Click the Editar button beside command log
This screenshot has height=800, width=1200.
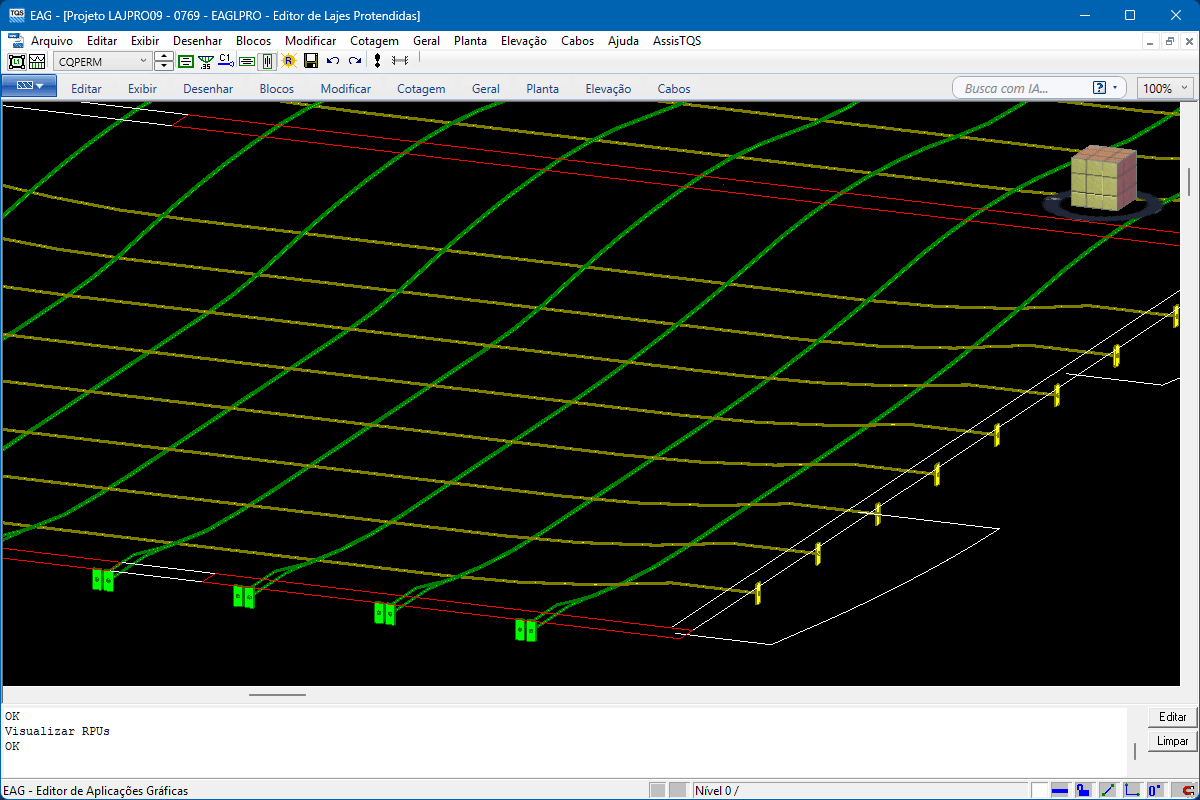1172,717
